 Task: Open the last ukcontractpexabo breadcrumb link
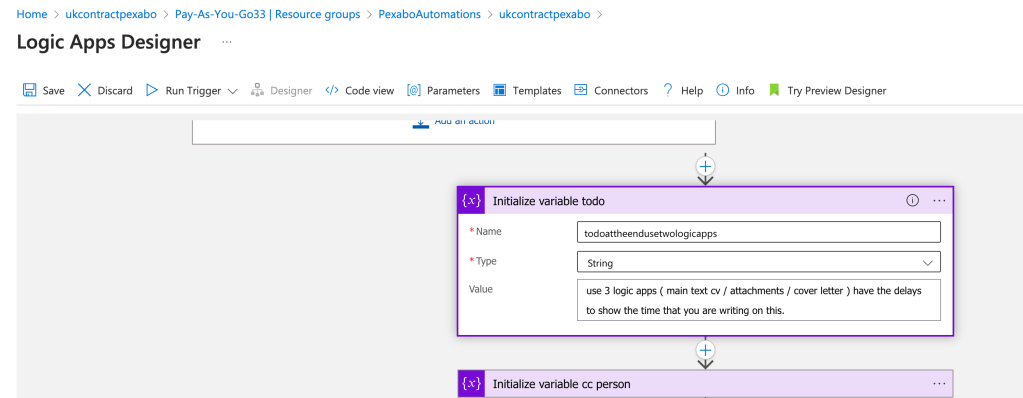click(x=544, y=14)
